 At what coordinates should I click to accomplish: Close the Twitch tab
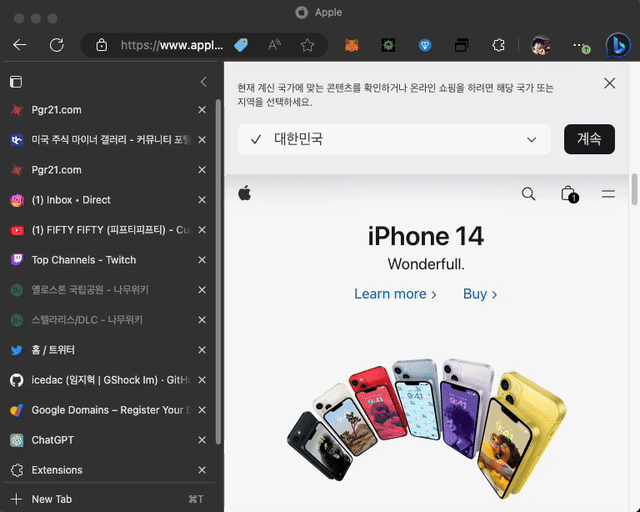point(202,260)
